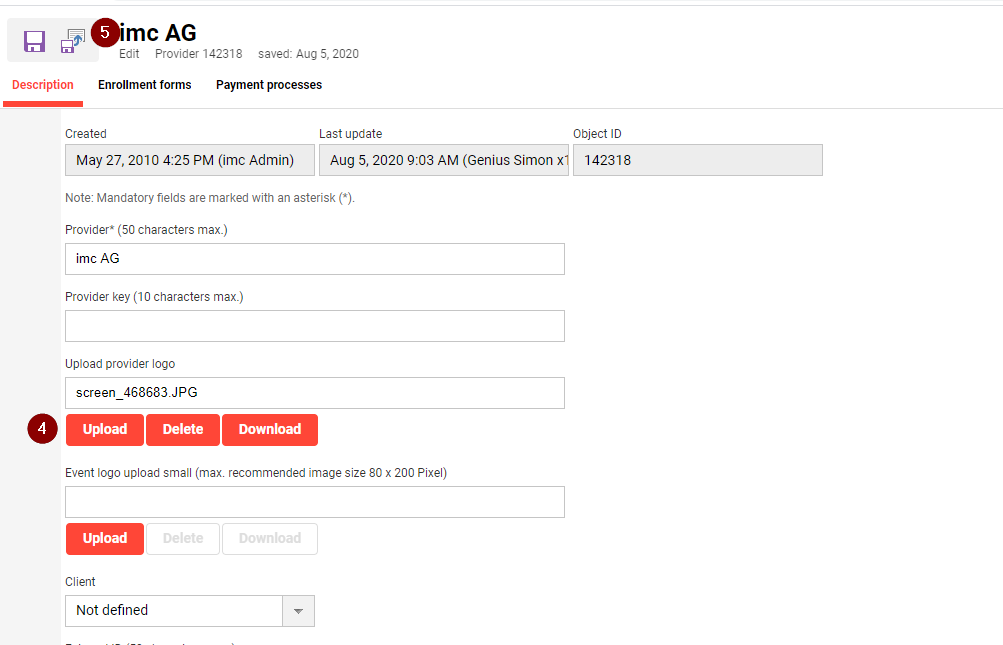Select the provider logo filename field

(315, 393)
